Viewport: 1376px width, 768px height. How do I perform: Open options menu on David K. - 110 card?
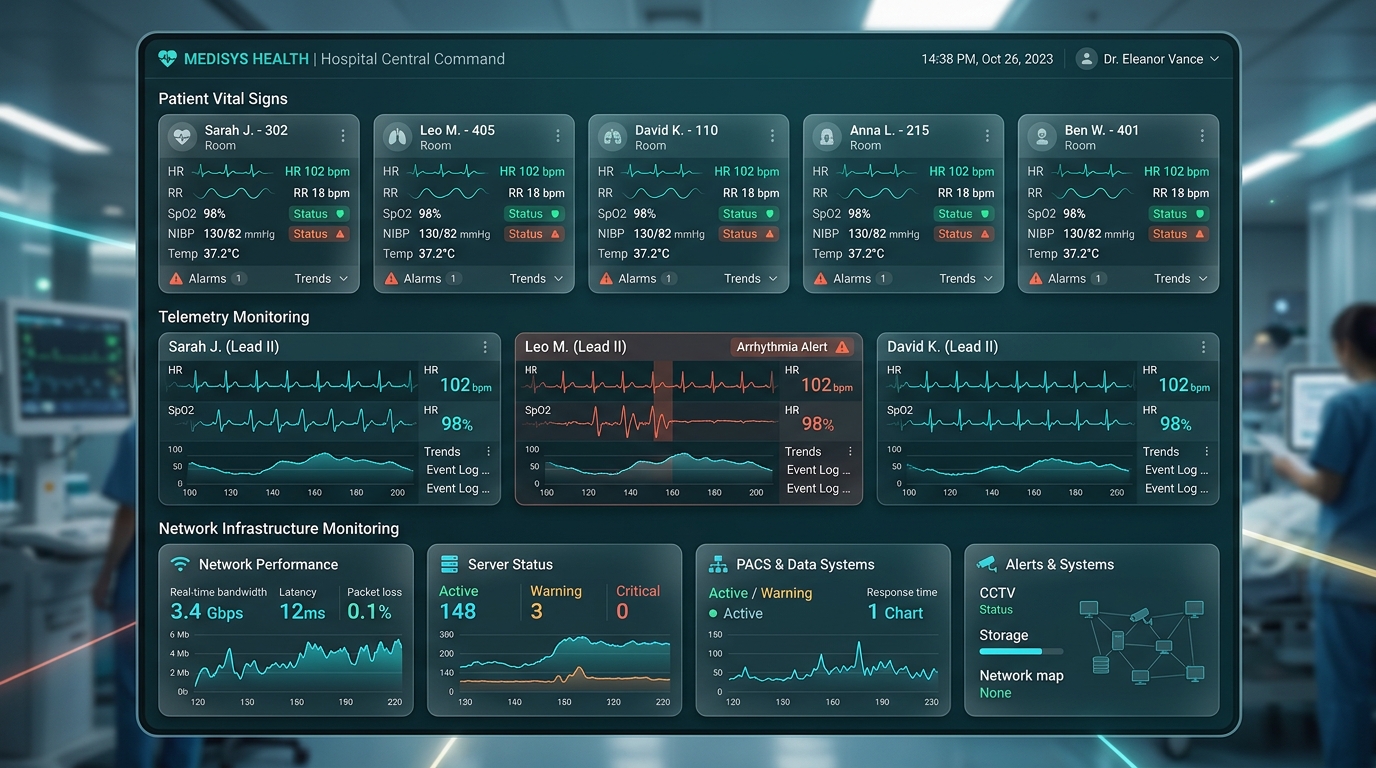click(x=773, y=136)
